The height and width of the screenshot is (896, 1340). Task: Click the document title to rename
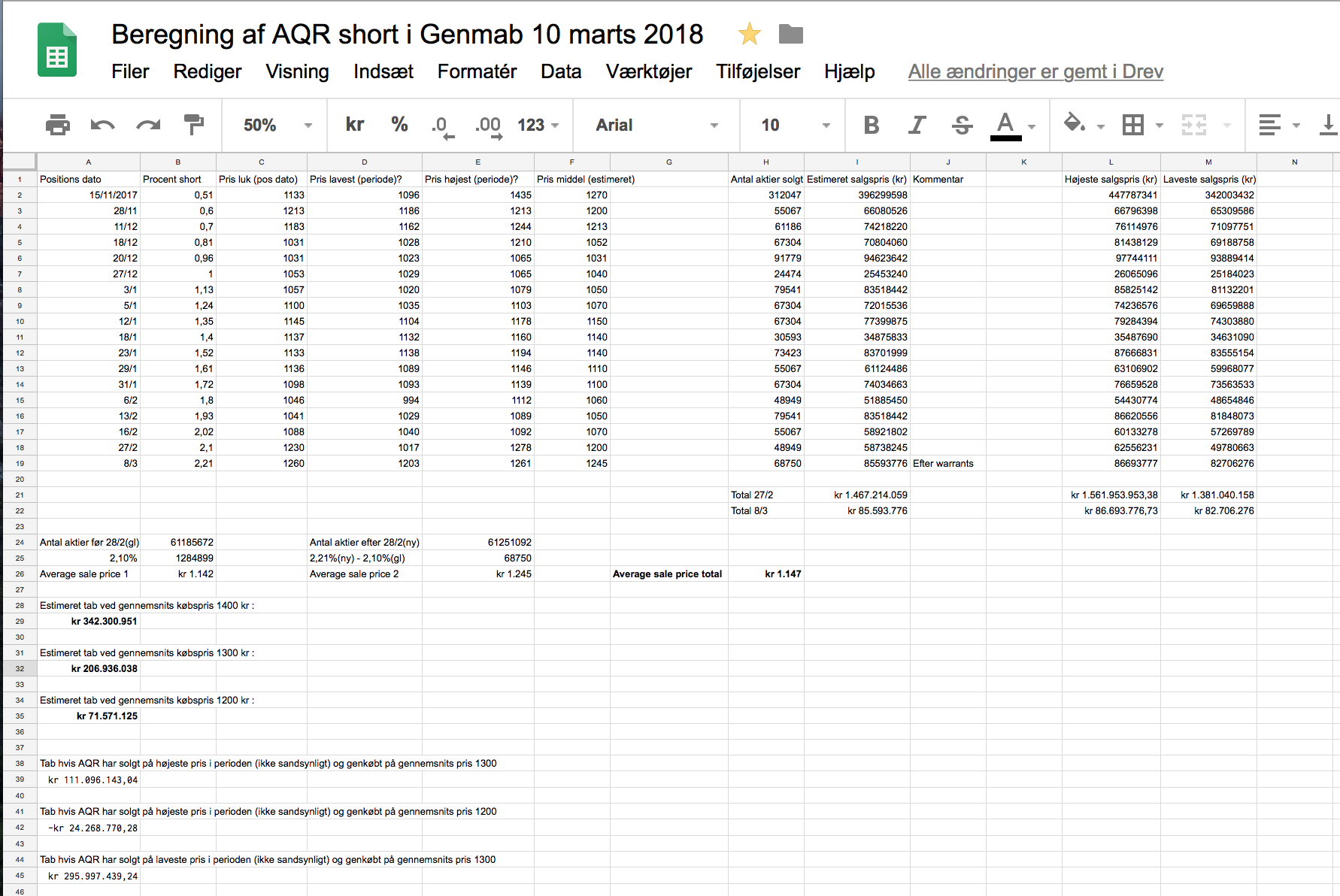(408, 35)
